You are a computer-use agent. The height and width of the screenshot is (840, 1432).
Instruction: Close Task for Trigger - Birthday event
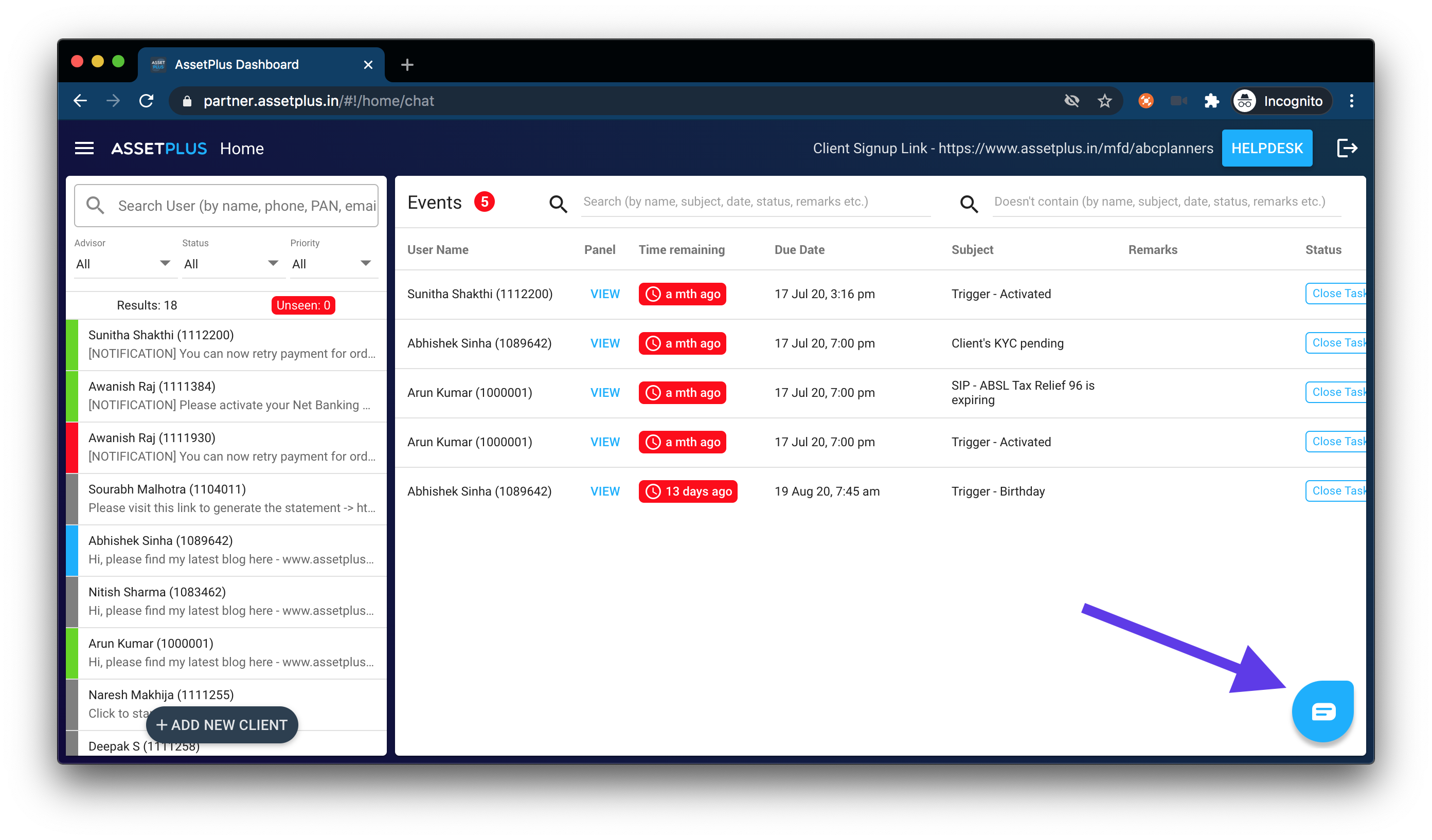coord(1336,491)
